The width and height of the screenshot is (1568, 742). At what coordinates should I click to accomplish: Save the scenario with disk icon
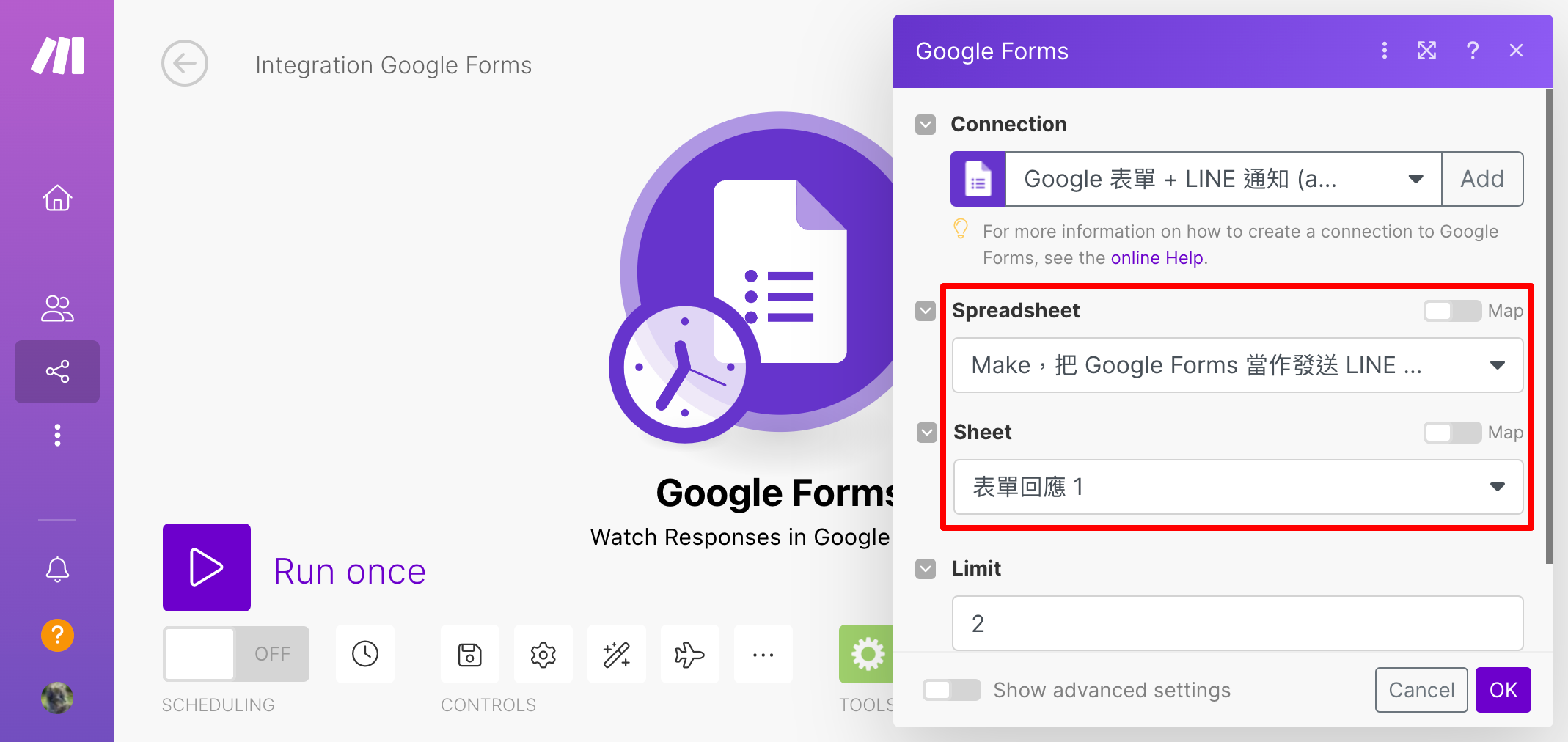point(470,654)
